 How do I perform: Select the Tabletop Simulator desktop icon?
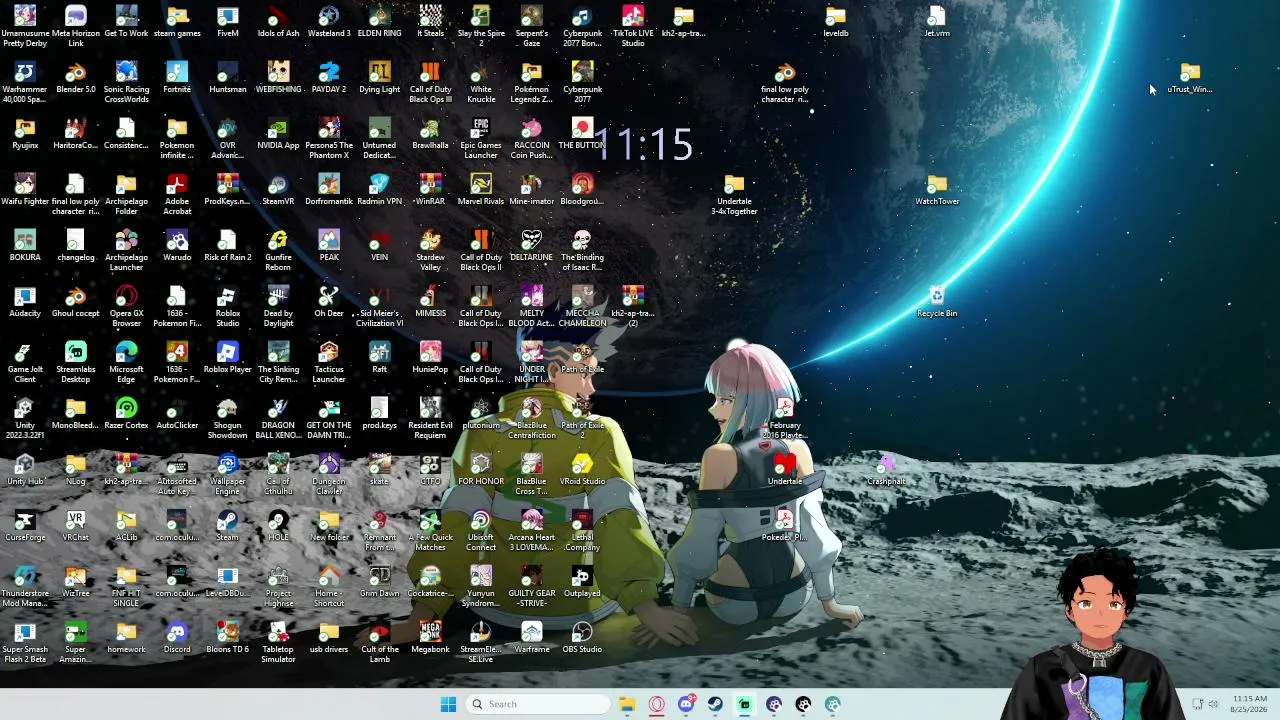(278, 642)
